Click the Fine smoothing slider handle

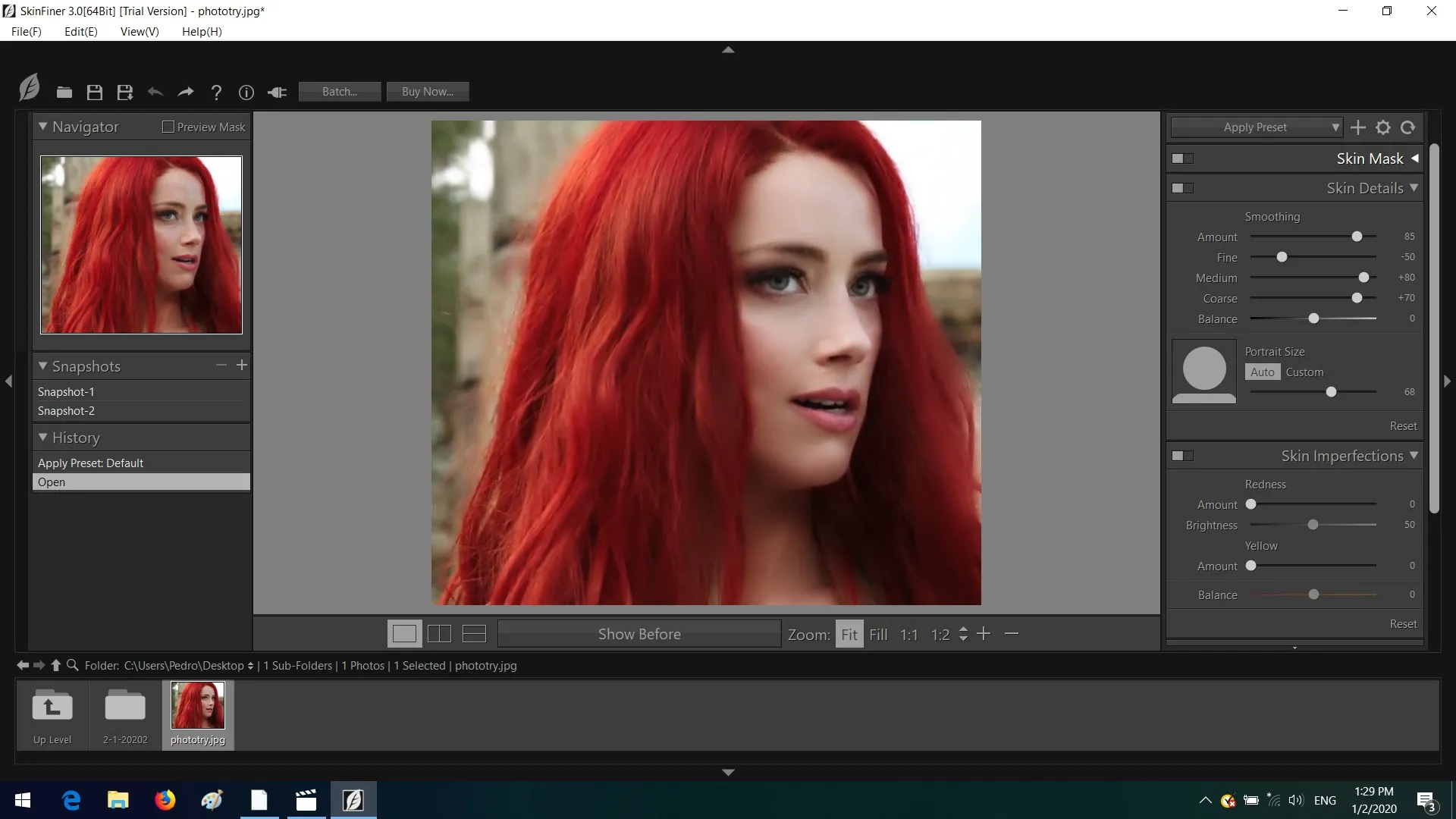(x=1282, y=257)
